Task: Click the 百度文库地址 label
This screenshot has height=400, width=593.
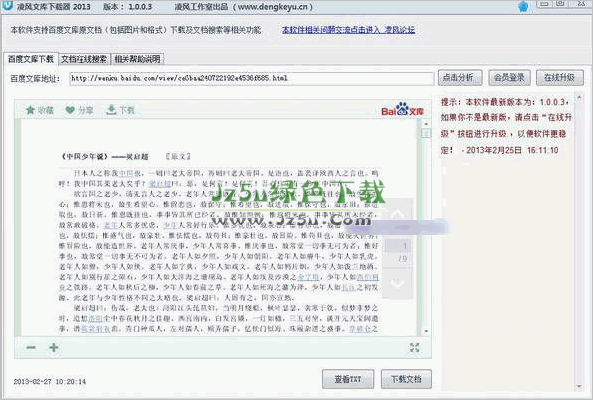Action: tap(35, 79)
